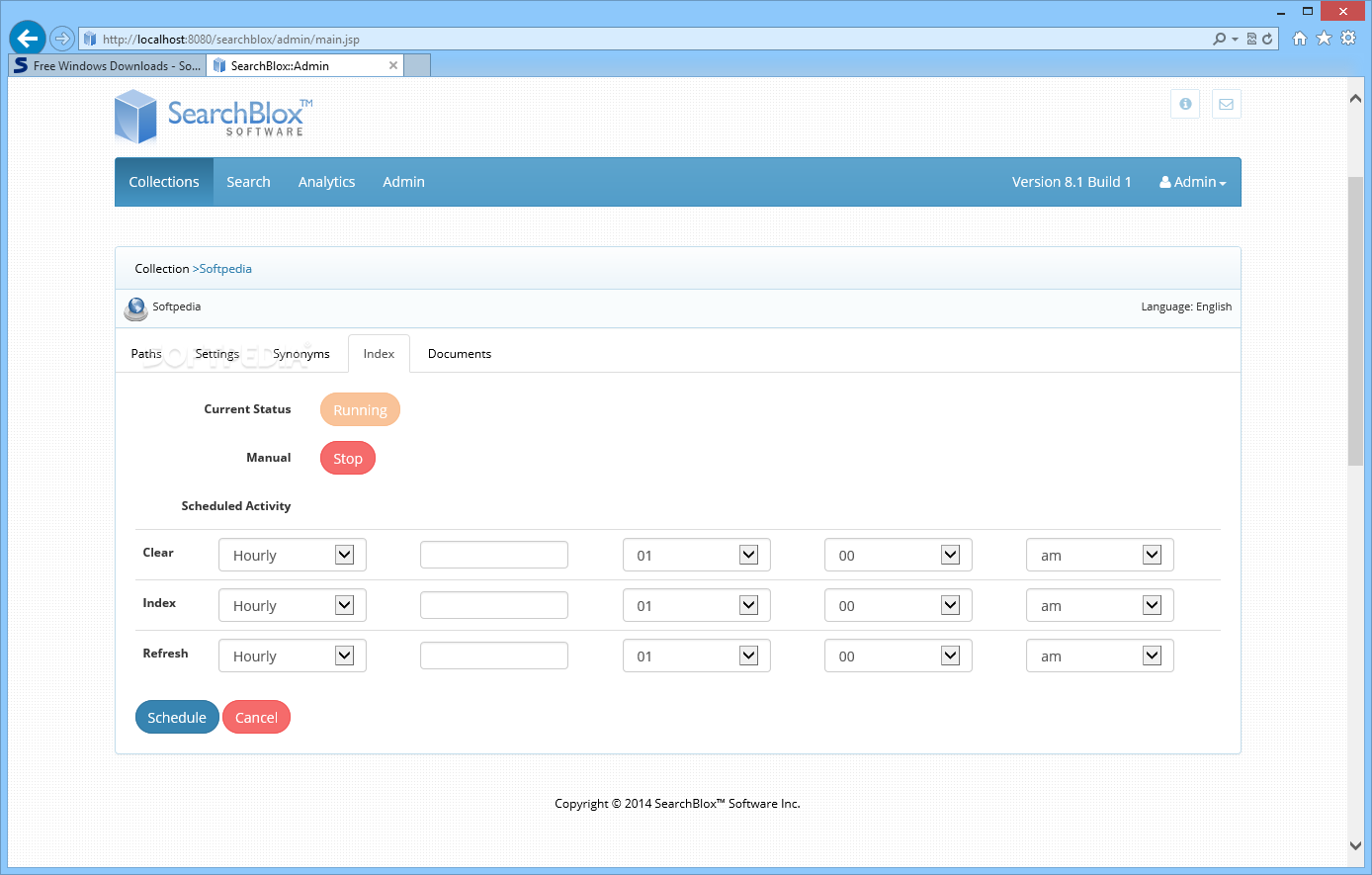Open the Refresh row minute dropdown

point(899,656)
